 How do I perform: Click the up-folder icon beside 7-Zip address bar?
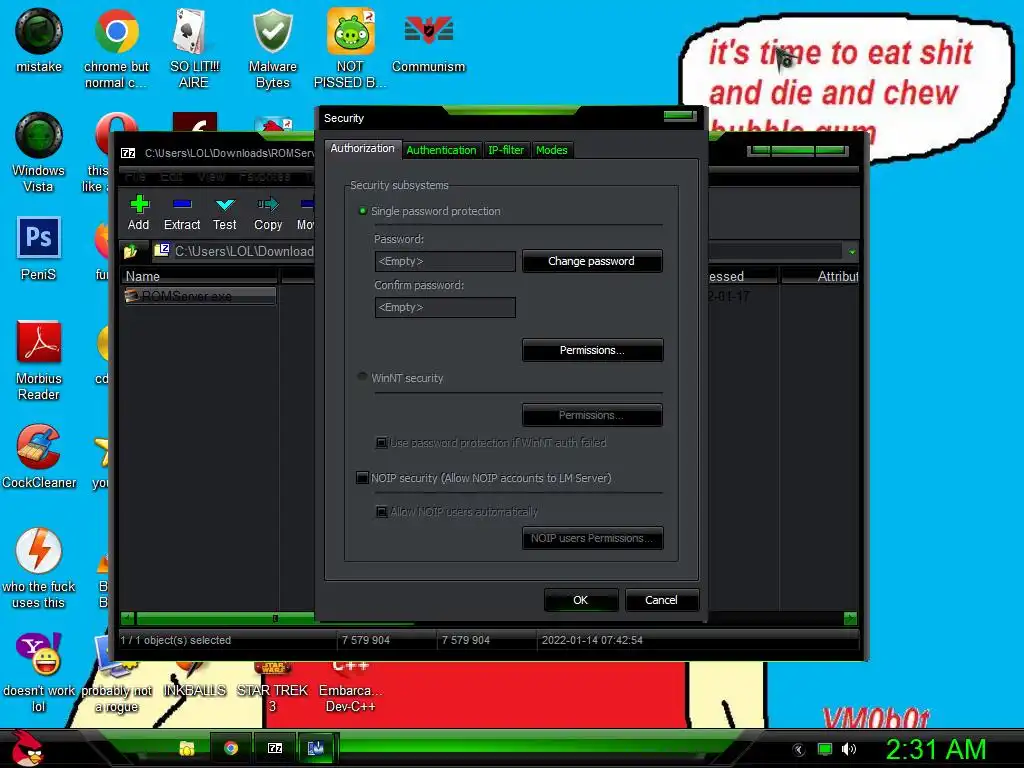click(131, 251)
